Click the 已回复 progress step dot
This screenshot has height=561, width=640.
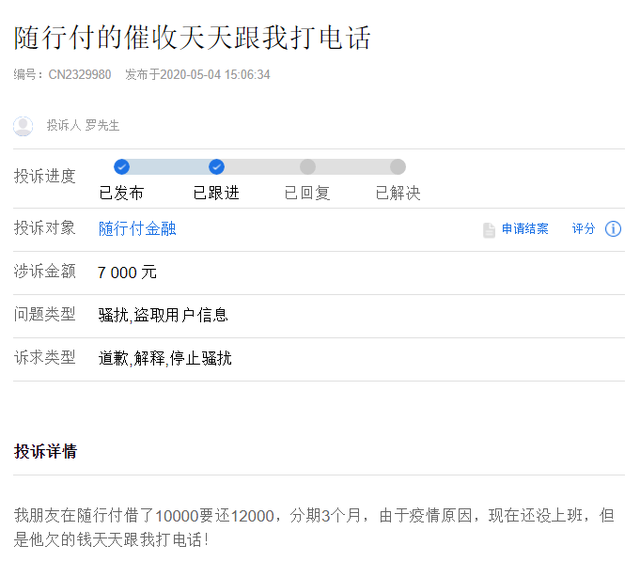(x=308, y=167)
